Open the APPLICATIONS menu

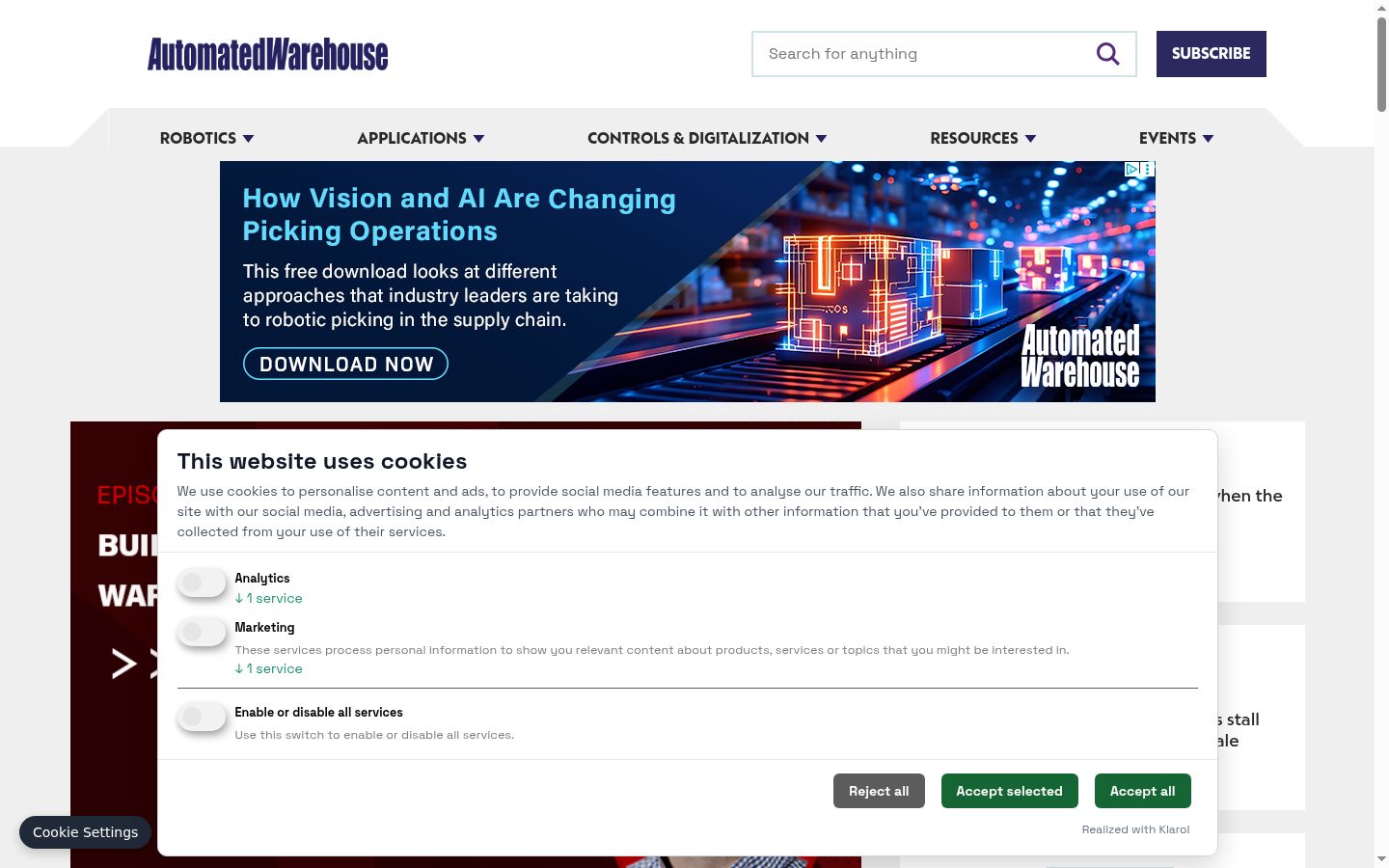[412, 138]
